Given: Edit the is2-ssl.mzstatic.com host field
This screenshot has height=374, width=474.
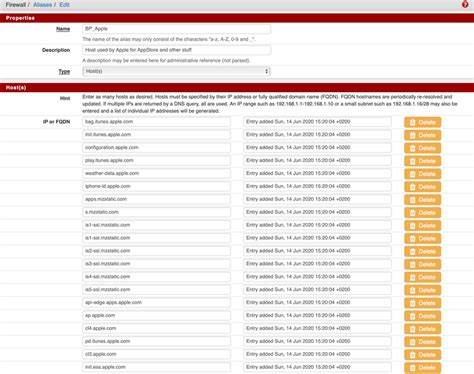Looking at the screenshot, I should tap(156, 251).
